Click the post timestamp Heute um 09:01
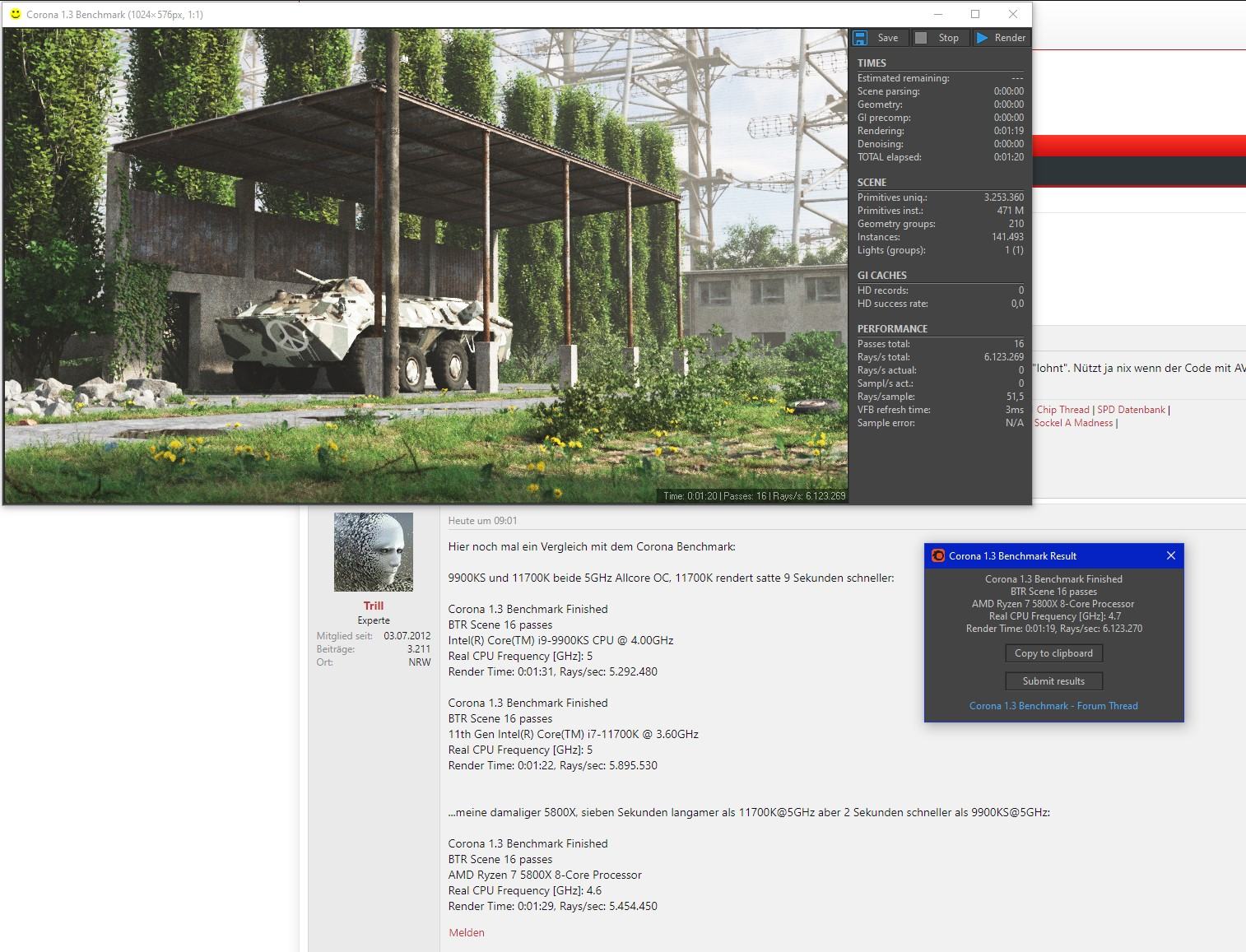The image size is (1246, 952). pyautogui.click(x=482, y=521)
